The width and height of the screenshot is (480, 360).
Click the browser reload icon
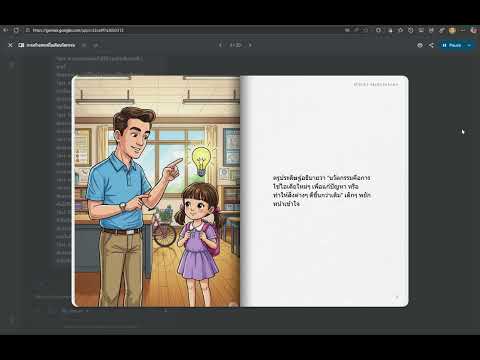[x=16, y=30]
